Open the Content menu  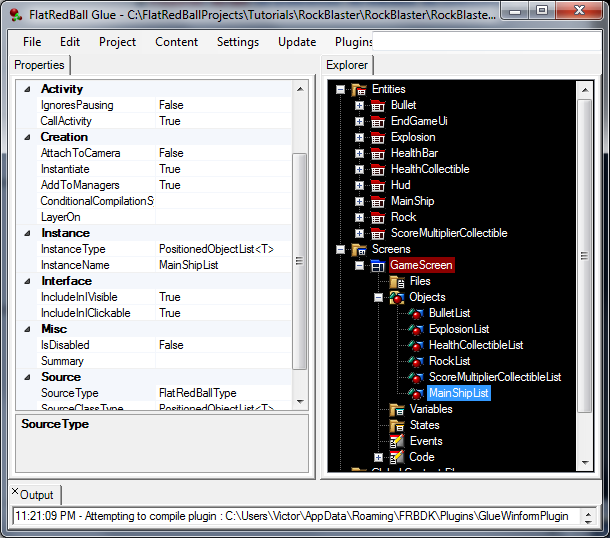click(x=176, y=42)
